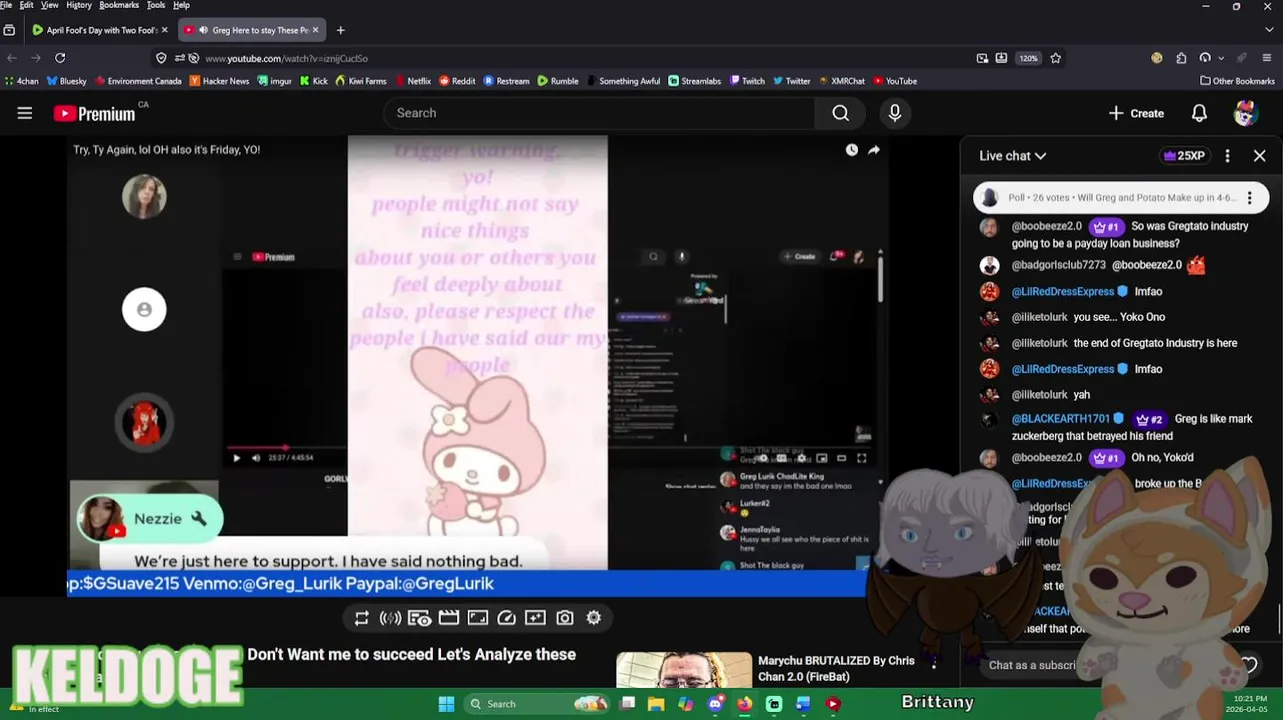Viewport: 1283px width, 720px height.
Task: Click the Windows taskbar Search box
Action: click(537, 704)
